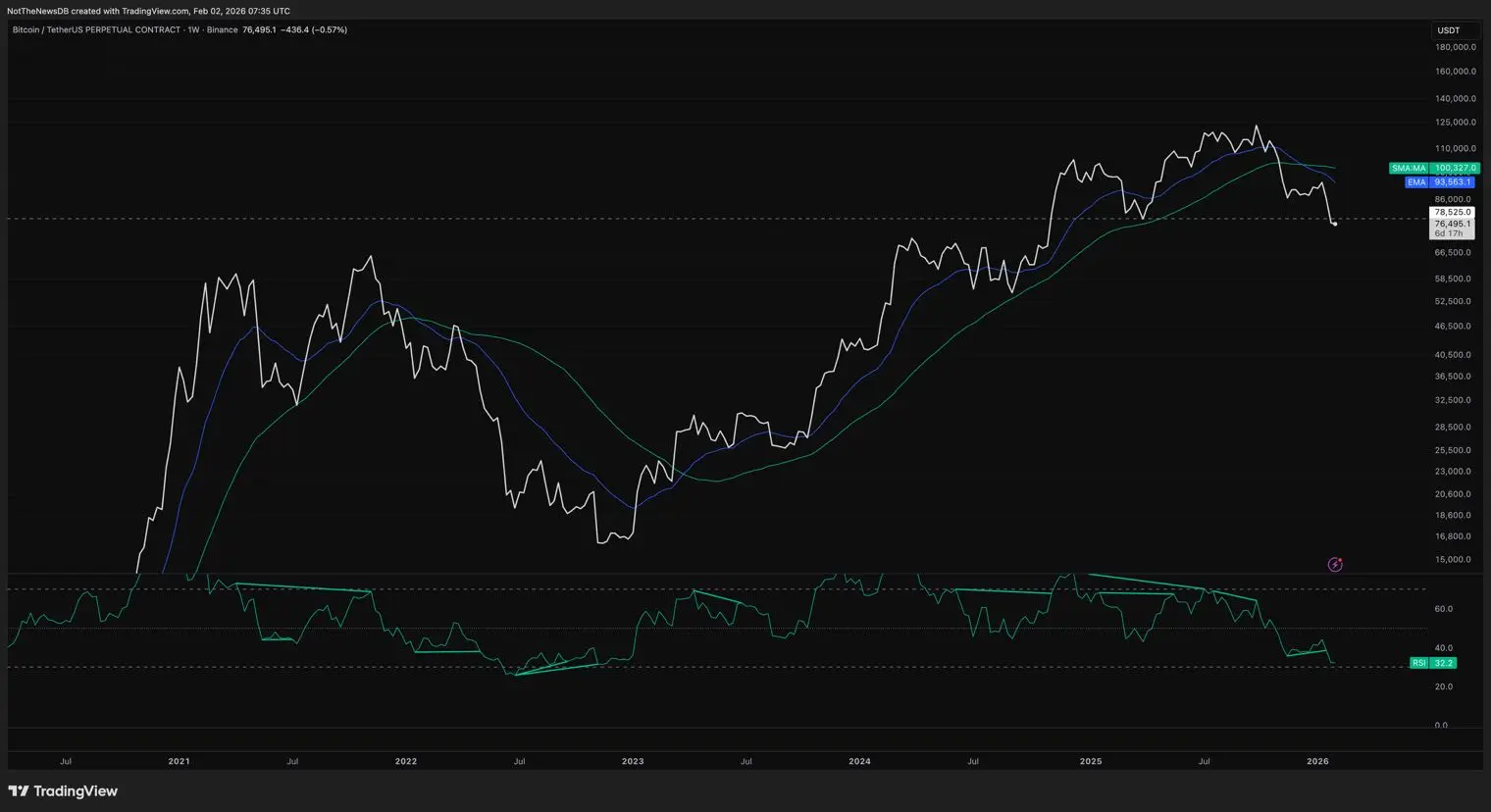The image size is (1491, 812).
Task: Click the 28,500.0 price axis label
Action: 1453,428
